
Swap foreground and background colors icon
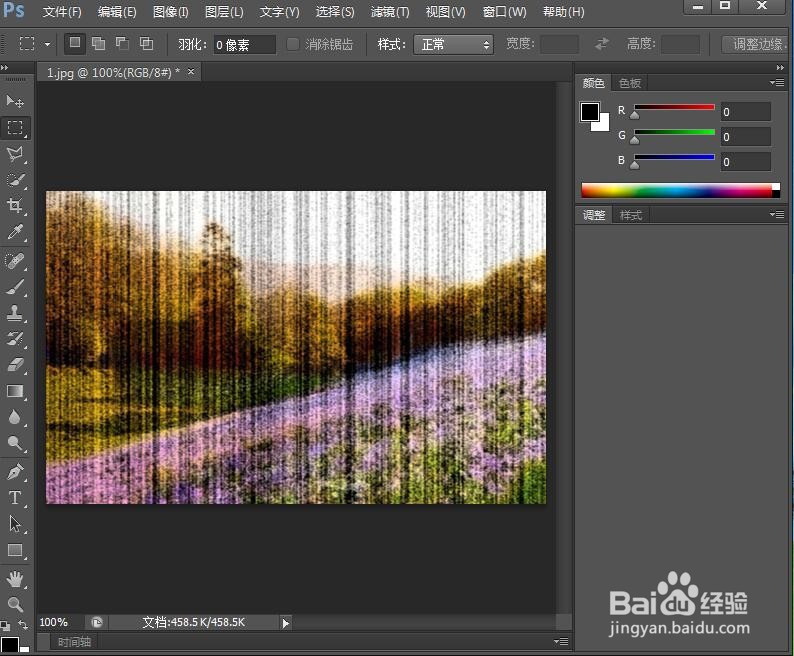[23, 625]
